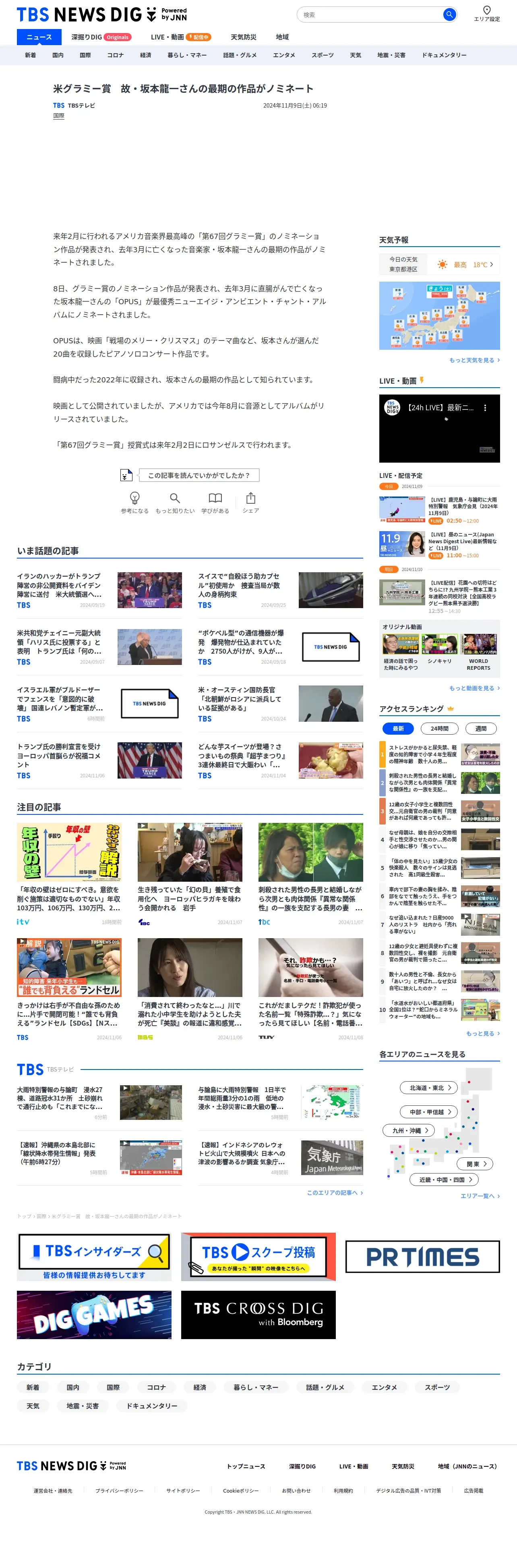
Task: Open ドキュメンタリー in the sub navigation bar
Action: tap(444, 55)
